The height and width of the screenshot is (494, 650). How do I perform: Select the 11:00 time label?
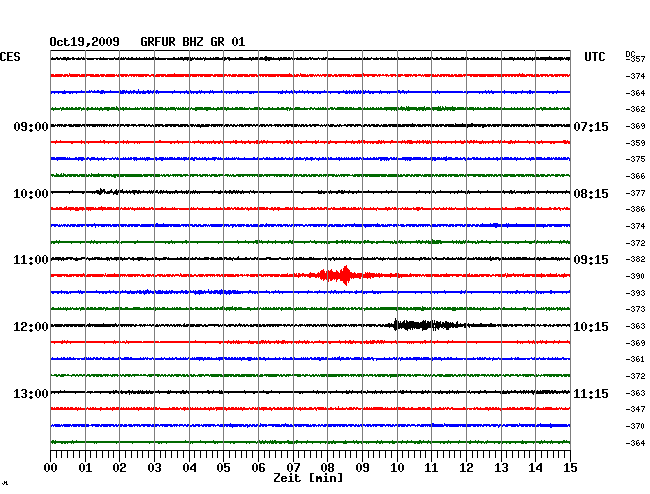click(31, 260)
